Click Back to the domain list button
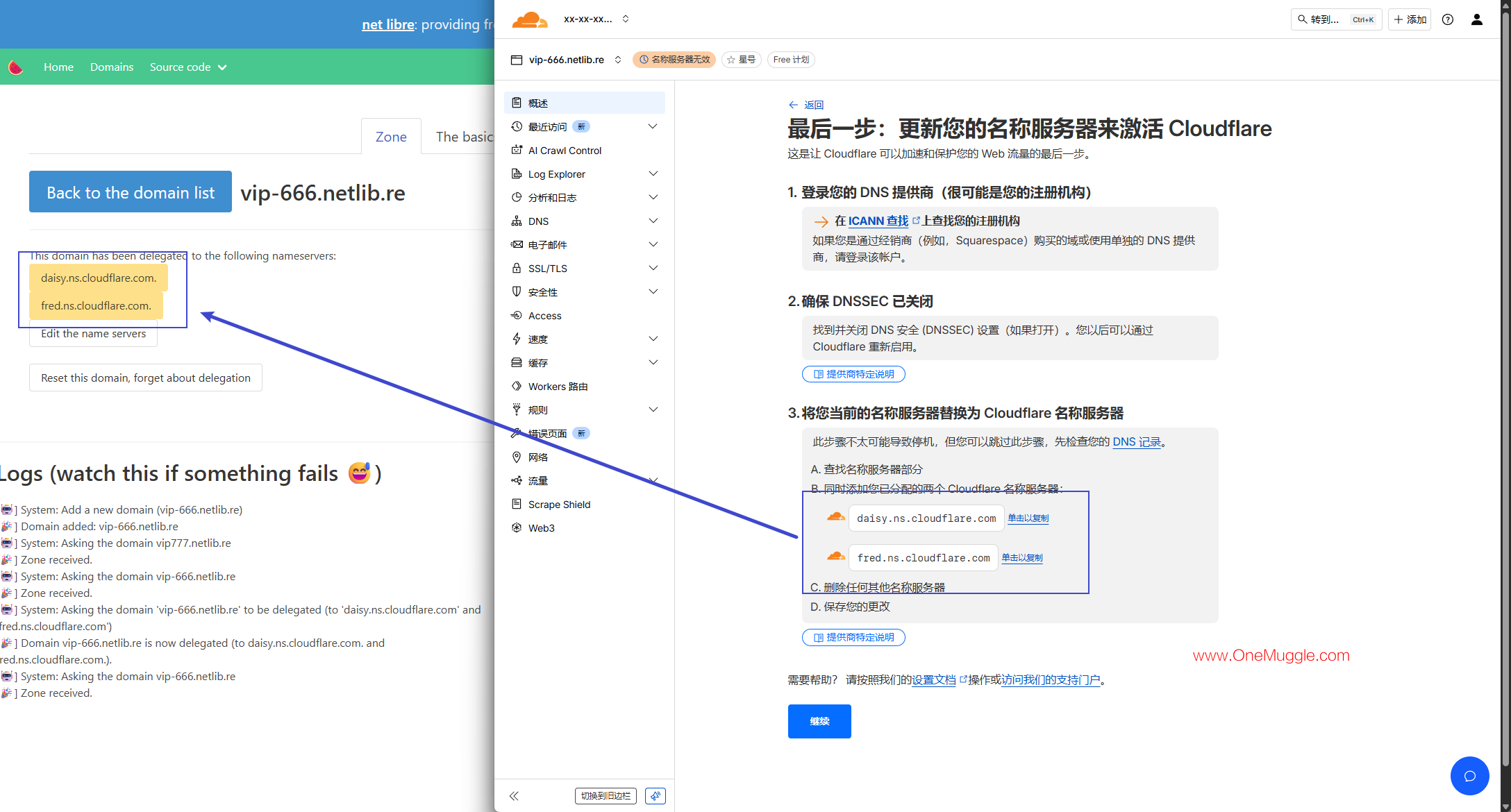The width and height of the screenshot is (1511, 812). point(131,192)
